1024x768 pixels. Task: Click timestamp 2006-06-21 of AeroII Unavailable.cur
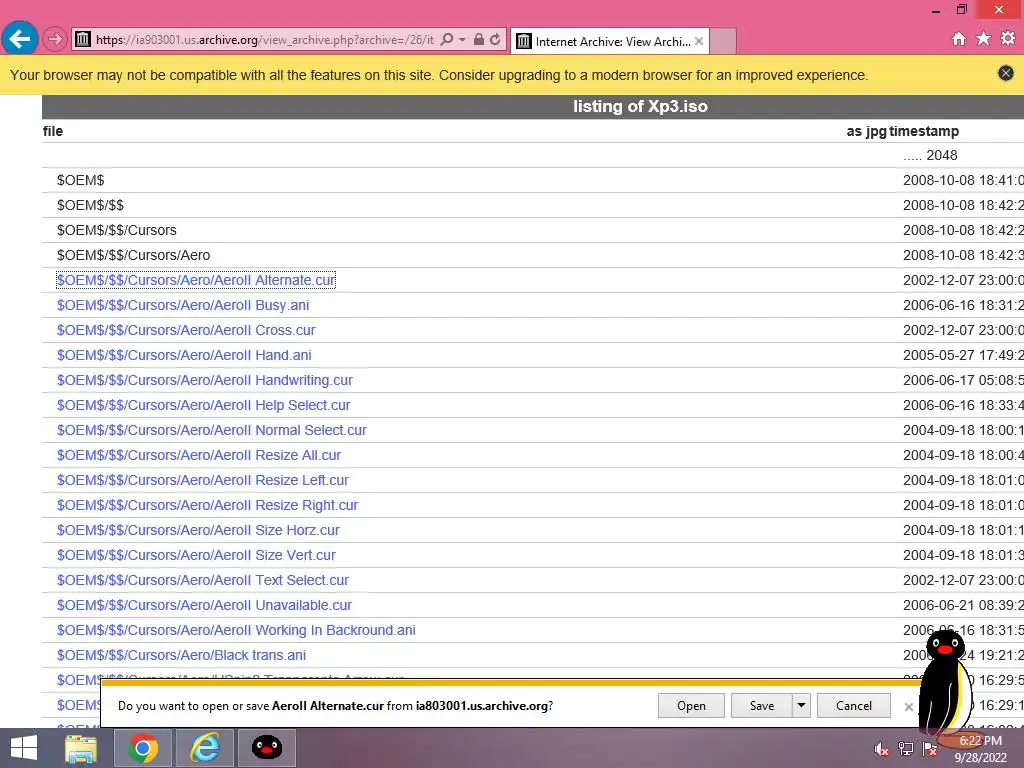(963, 605)
